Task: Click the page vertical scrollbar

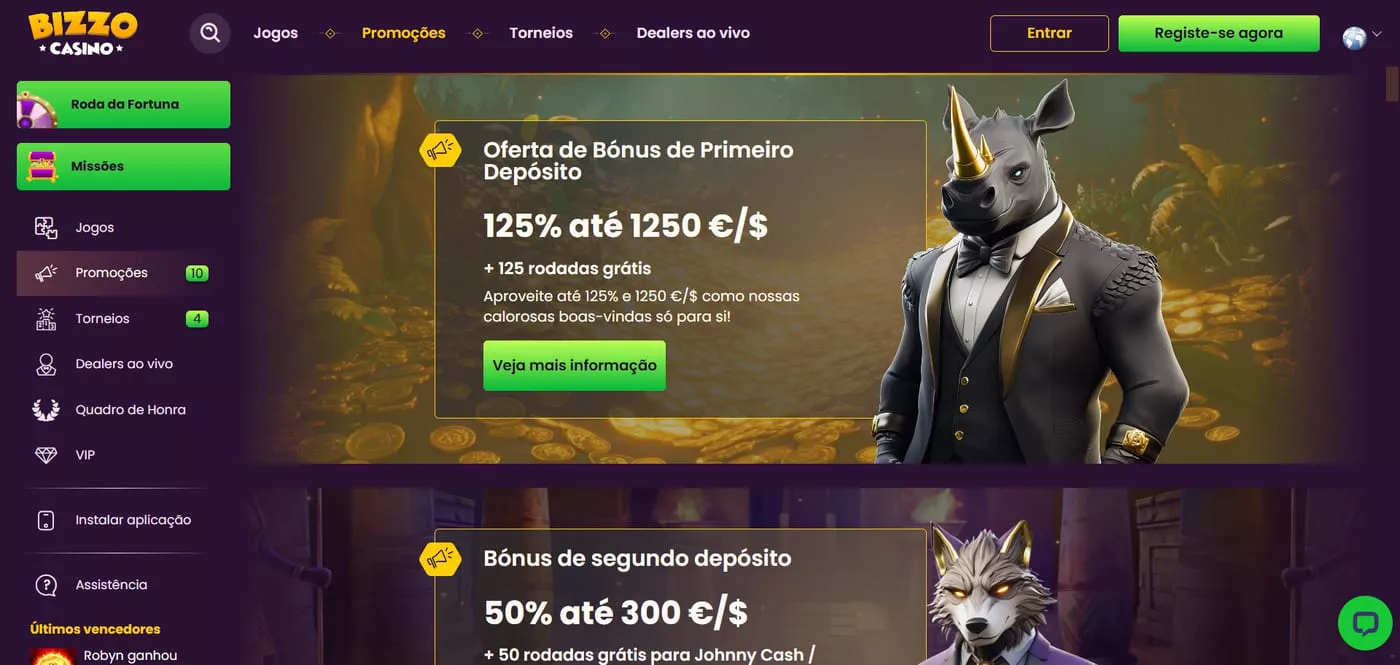Action: 1392,85
